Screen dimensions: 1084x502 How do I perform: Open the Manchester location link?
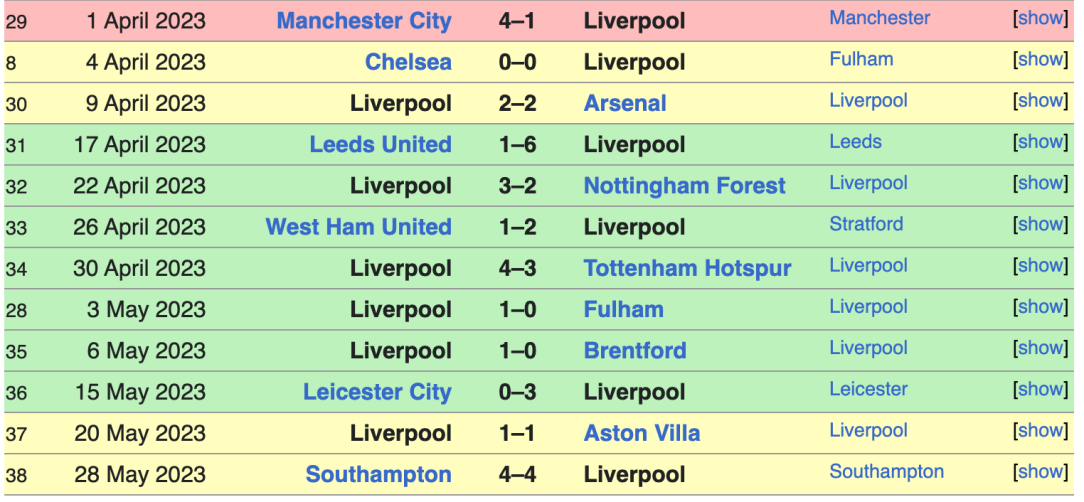click(879, 18)
